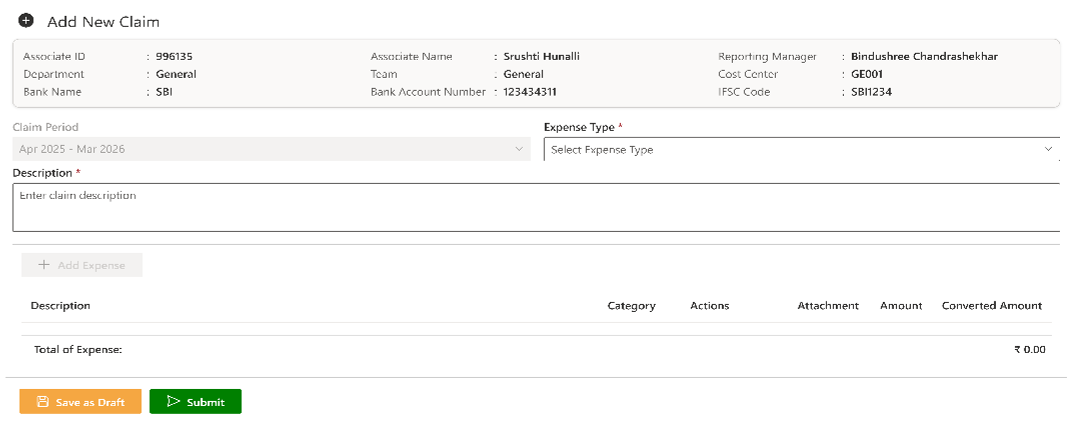Click the plus icon beside Add New Claim
This screenshot has width=1075, height=437.
(x=26, y=21)
